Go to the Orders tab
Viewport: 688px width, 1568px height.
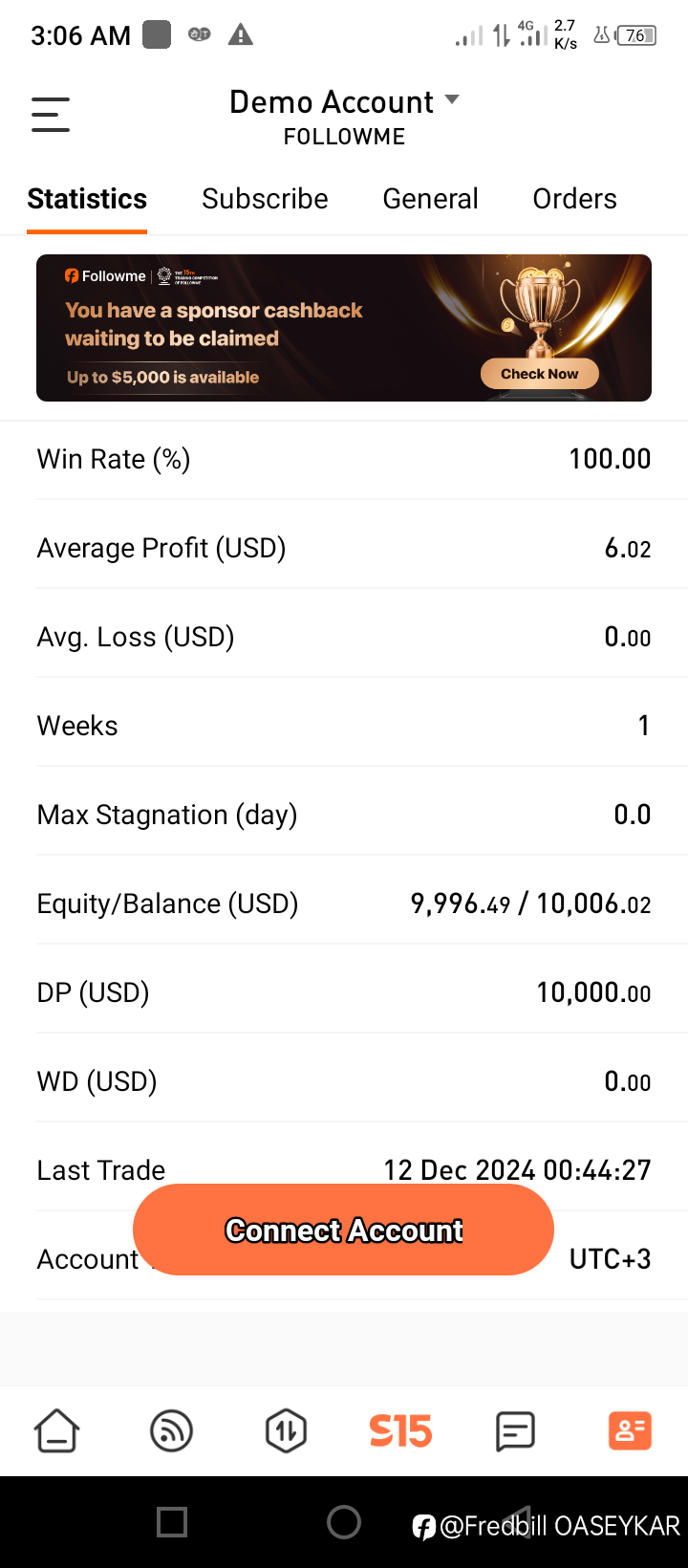pyautogui.click(x=574, y=199)
